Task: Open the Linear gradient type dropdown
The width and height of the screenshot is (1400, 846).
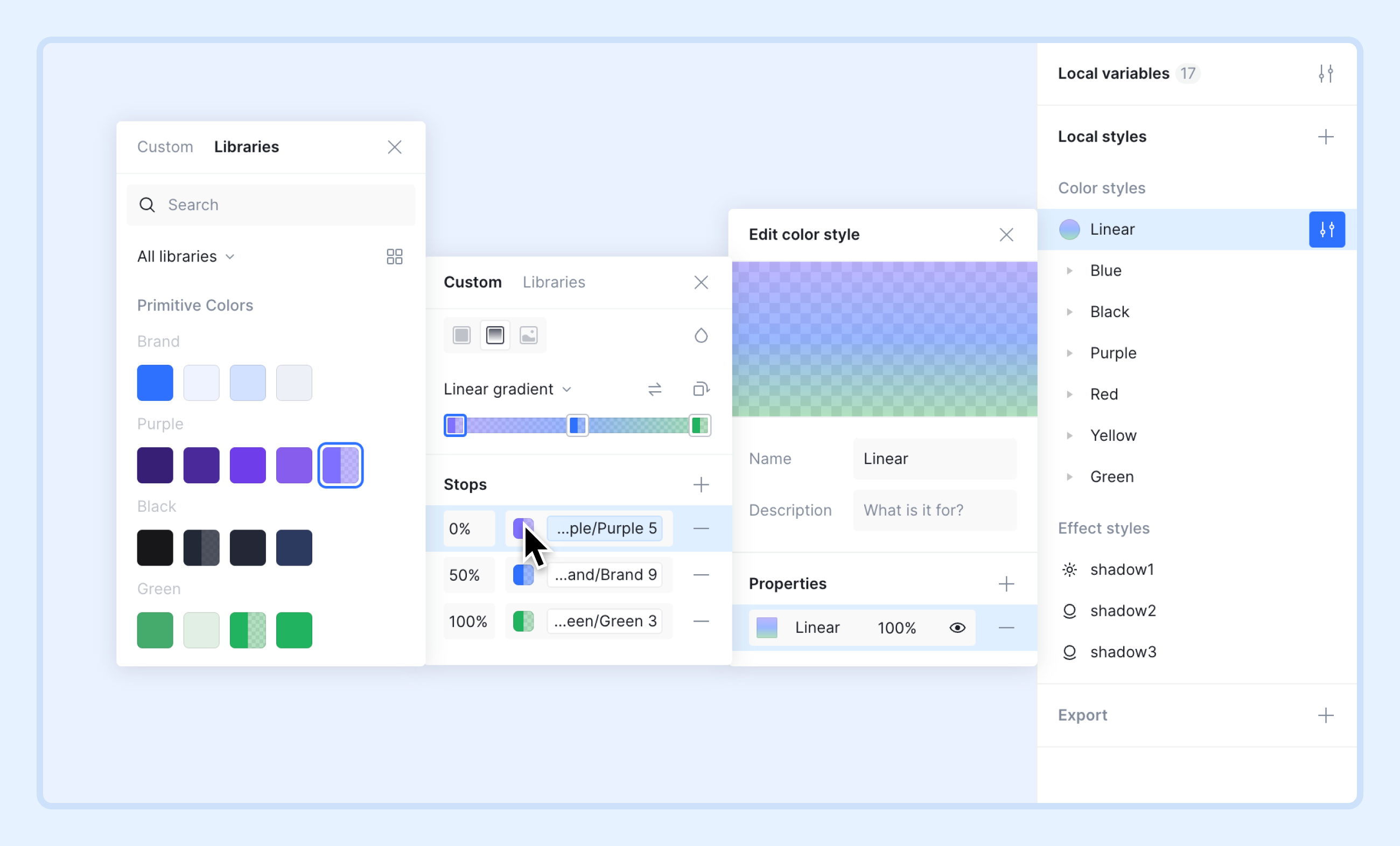Action: 507,388
